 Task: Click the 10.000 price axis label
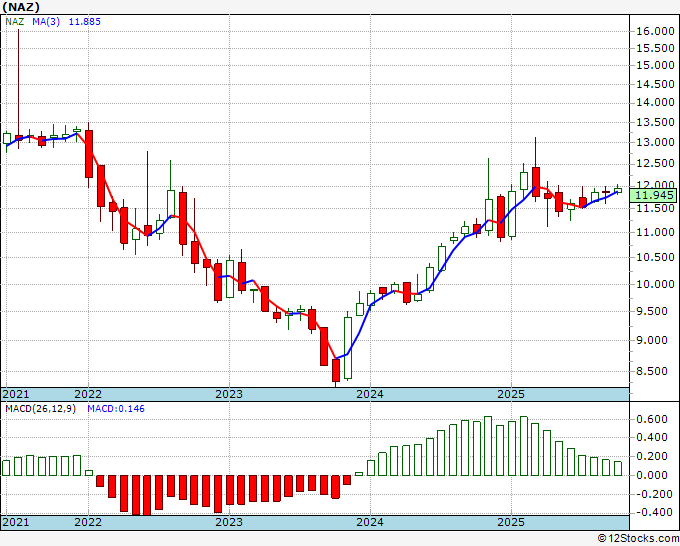click(655, 284)
